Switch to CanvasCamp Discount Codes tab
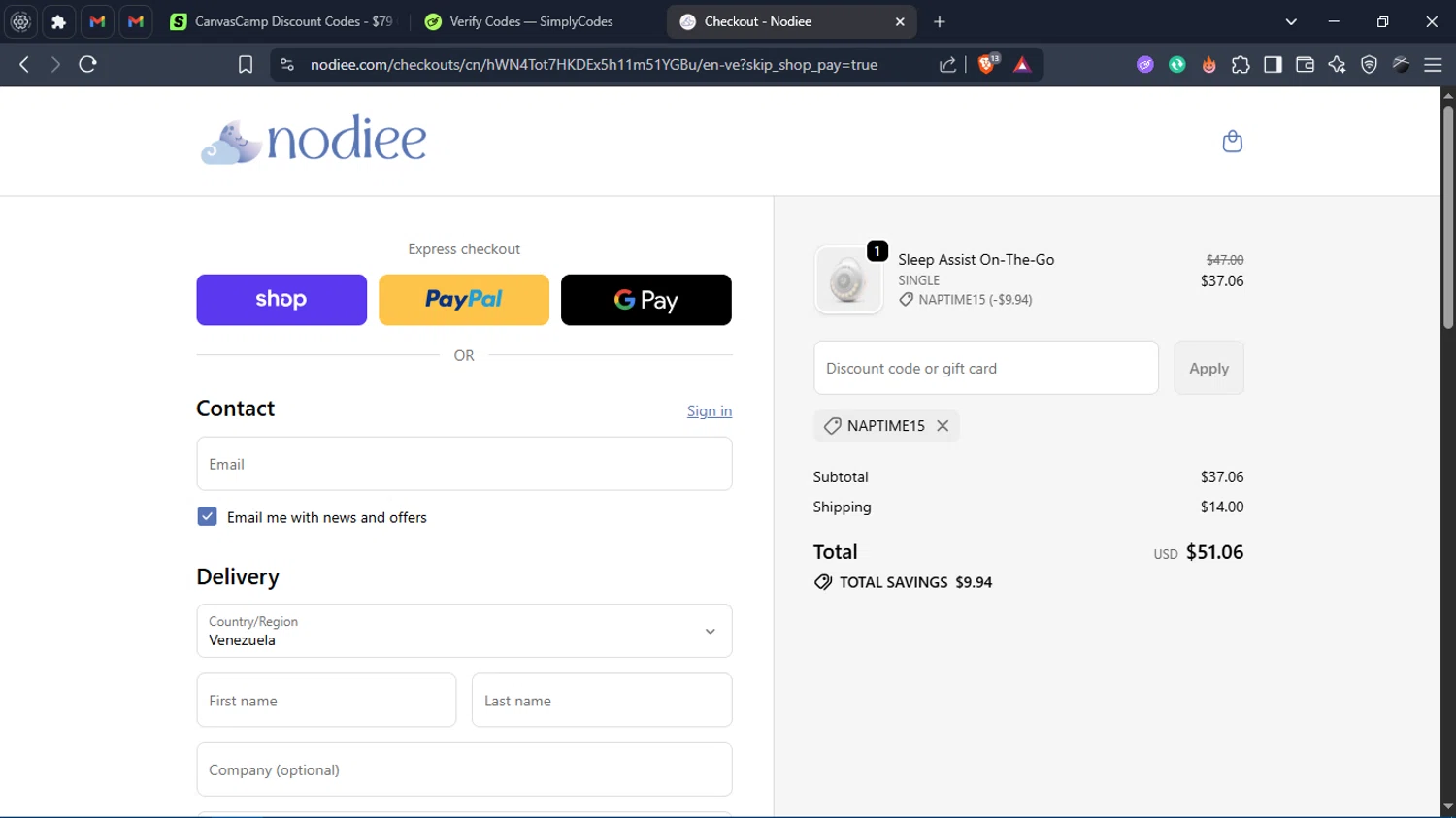The image size is (1456, 818). [281, 21]
